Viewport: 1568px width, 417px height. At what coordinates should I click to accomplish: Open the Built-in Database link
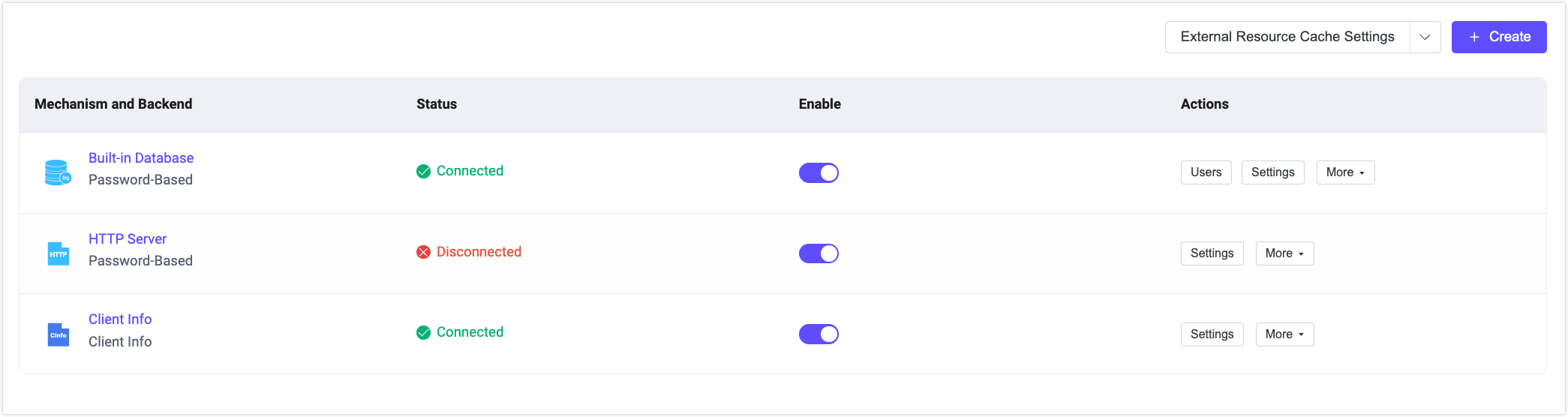(141, 158)
